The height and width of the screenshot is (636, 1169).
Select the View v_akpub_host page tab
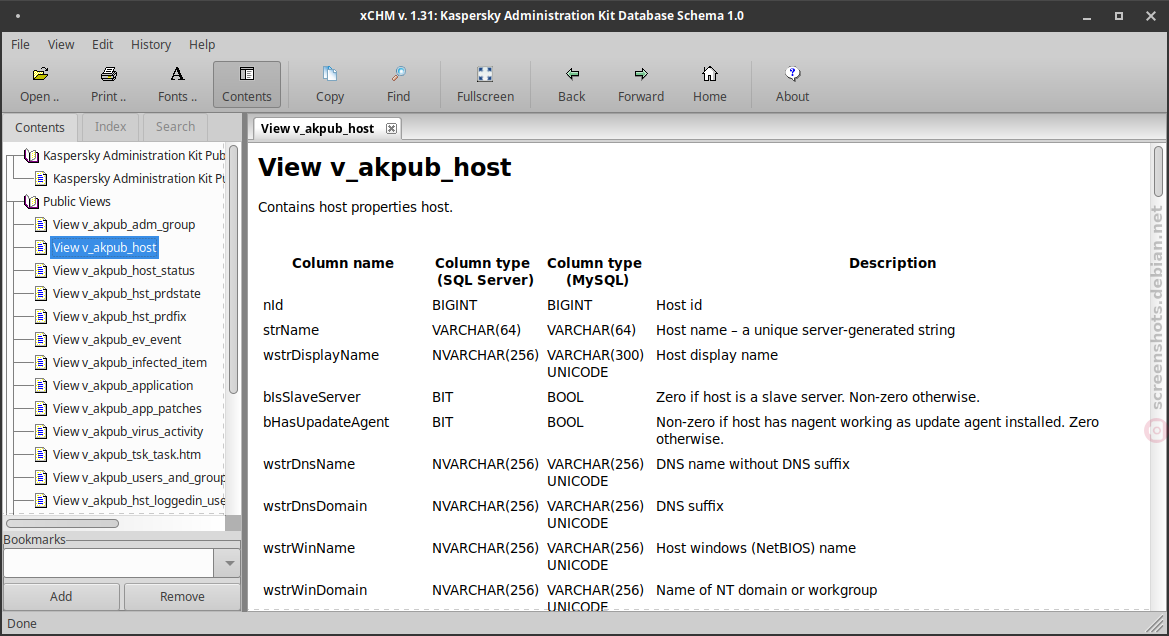[318, 128]
